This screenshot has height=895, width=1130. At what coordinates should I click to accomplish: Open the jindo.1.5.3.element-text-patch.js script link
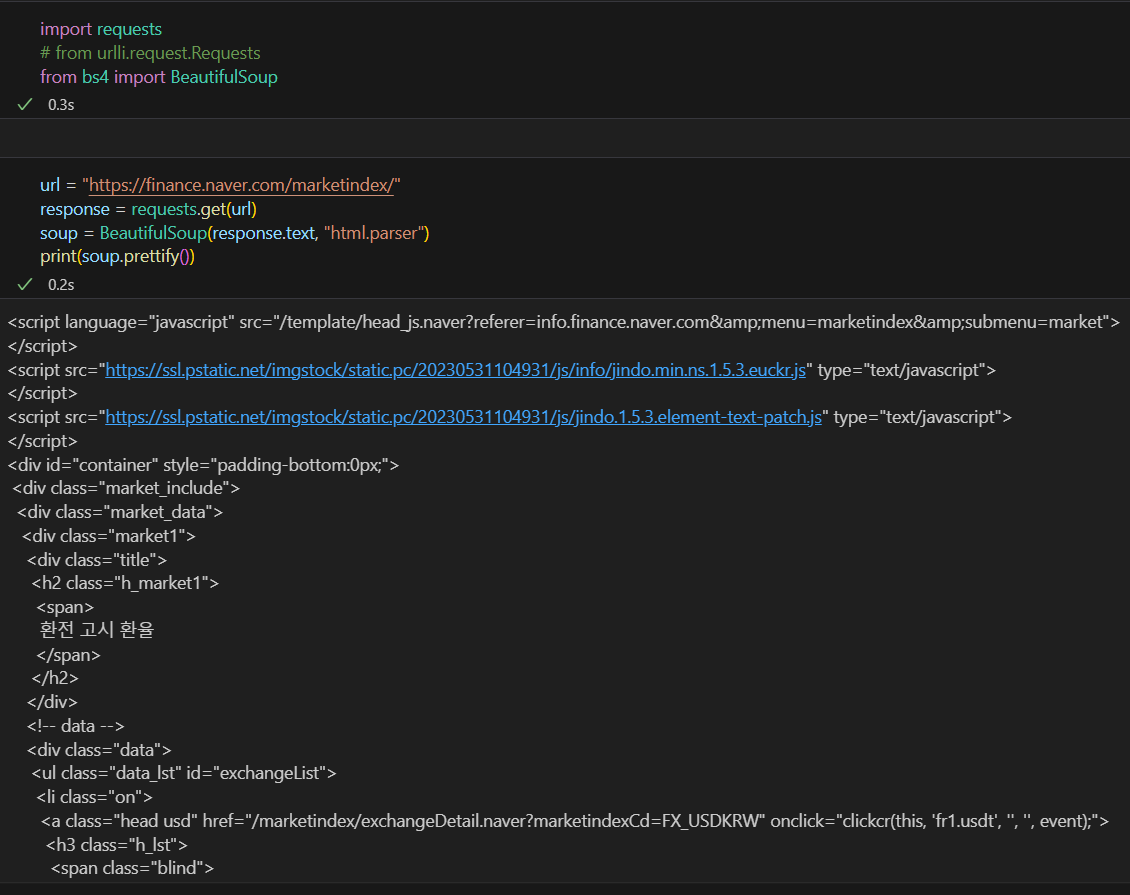coord(463,417)
